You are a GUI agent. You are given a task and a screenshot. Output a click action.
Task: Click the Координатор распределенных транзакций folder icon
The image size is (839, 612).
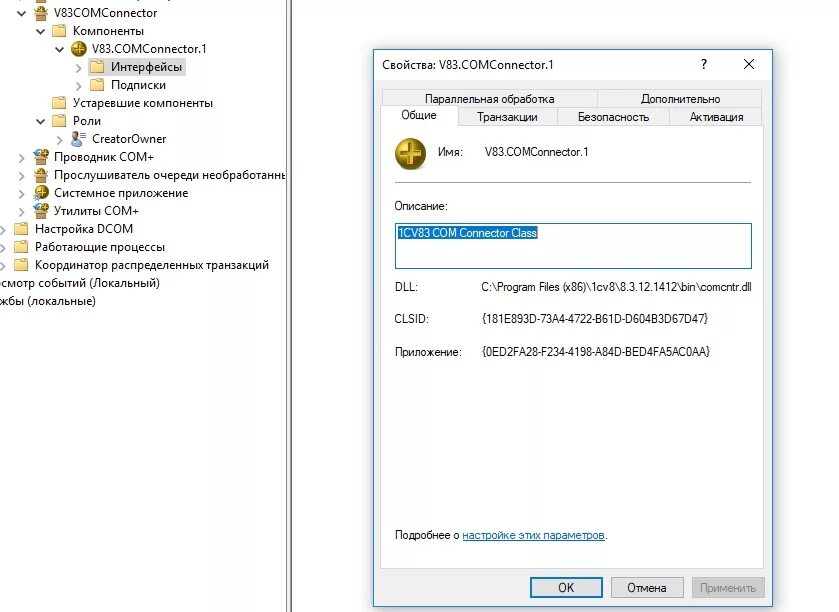[21, 265]
